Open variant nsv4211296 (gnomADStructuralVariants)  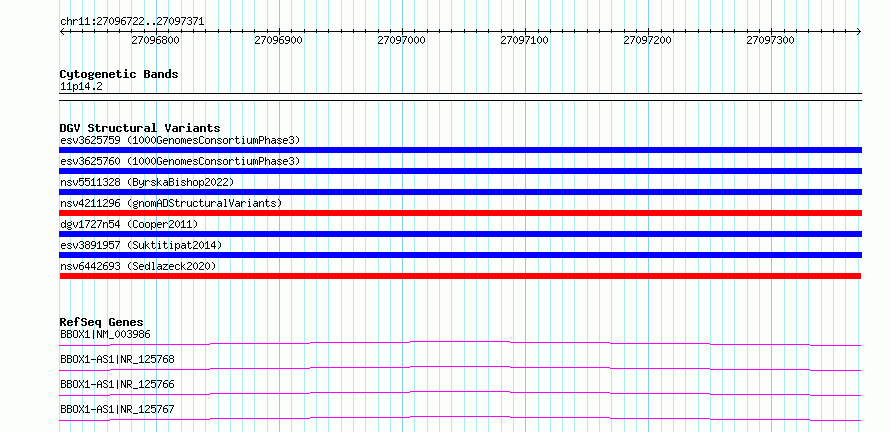point(171,203)
